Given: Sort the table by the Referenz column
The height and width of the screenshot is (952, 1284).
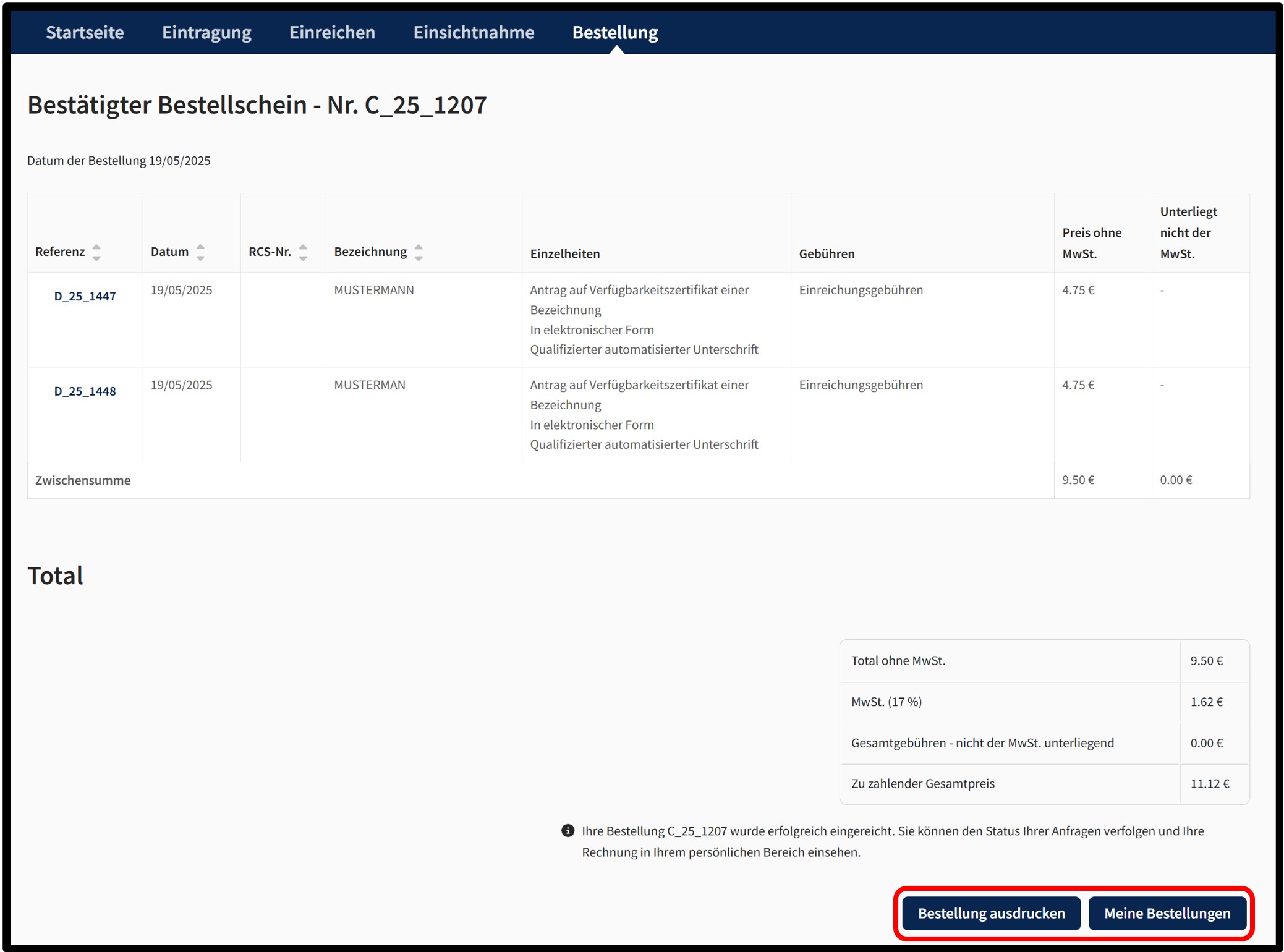Looking at the screenshot, I should click(96, 252).
